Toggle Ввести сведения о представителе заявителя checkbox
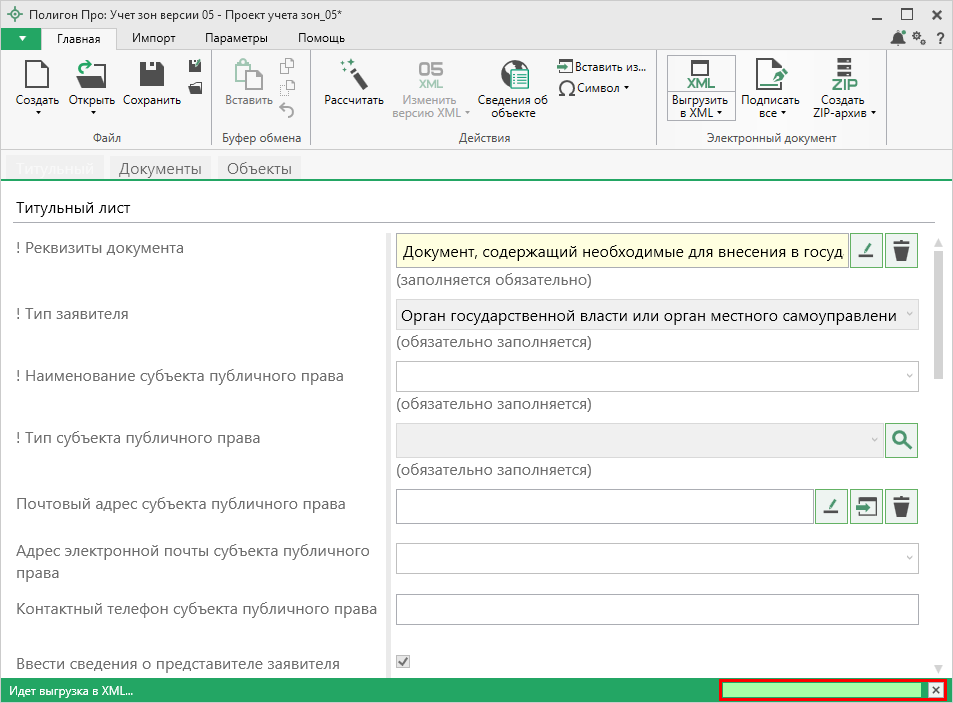The width and height of the screenshot is (953, 703). pyautogui.click(x=404, y=662)
